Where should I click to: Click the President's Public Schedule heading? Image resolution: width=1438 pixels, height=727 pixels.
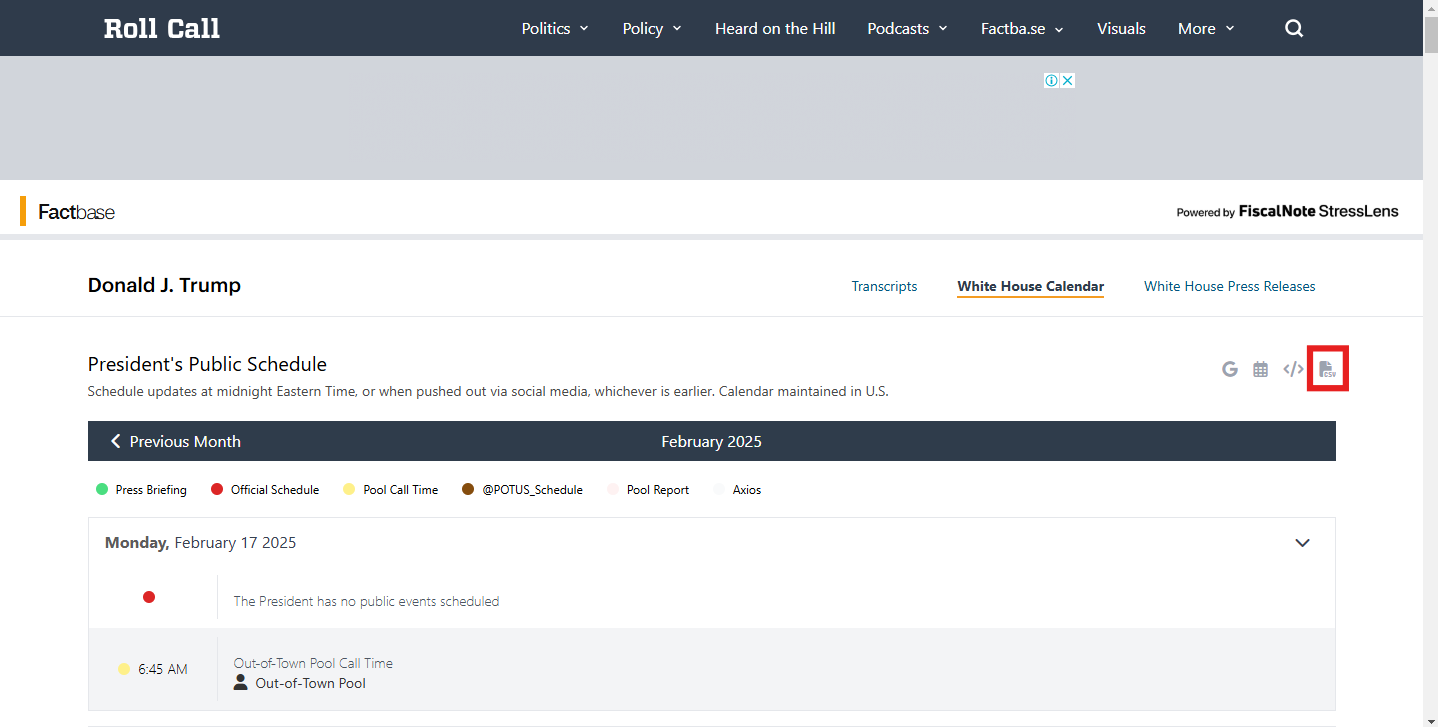click(207, 364)
